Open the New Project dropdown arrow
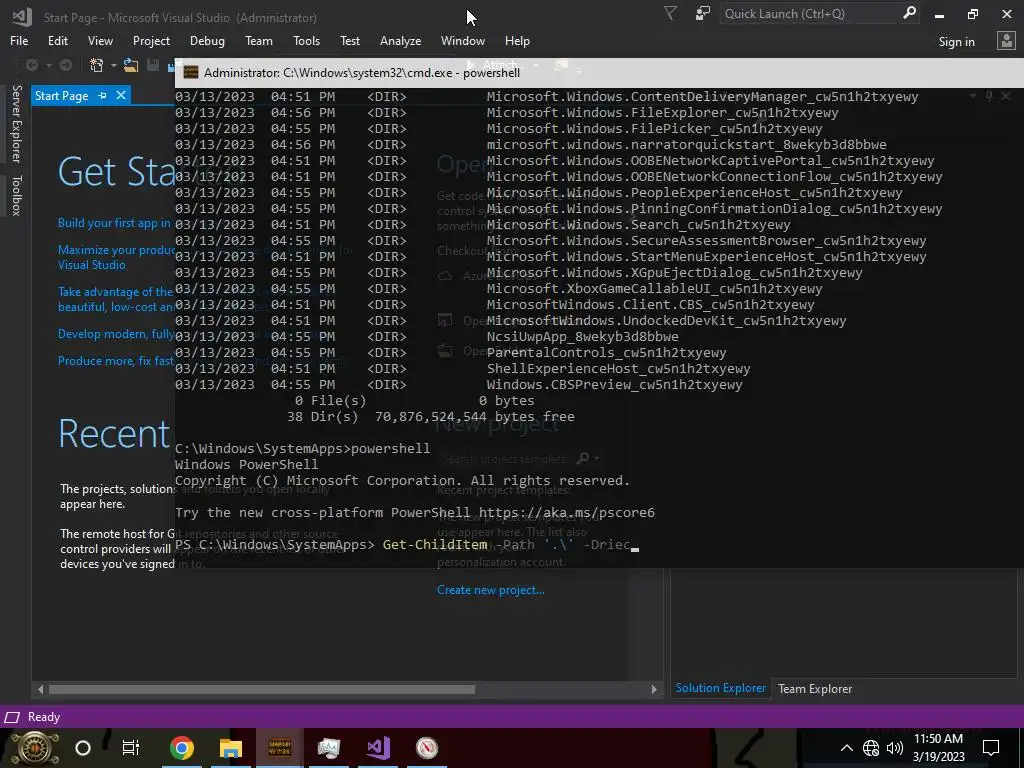 [113, 65]
